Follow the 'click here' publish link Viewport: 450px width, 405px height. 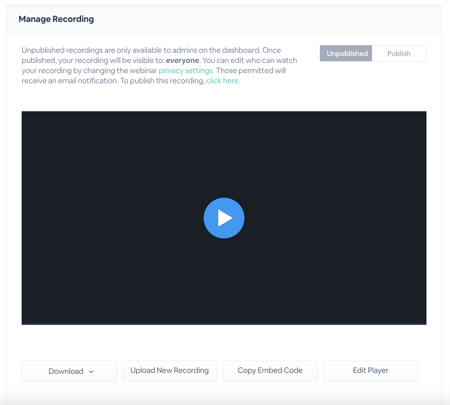pyautogui.click(x=222, y=81)
